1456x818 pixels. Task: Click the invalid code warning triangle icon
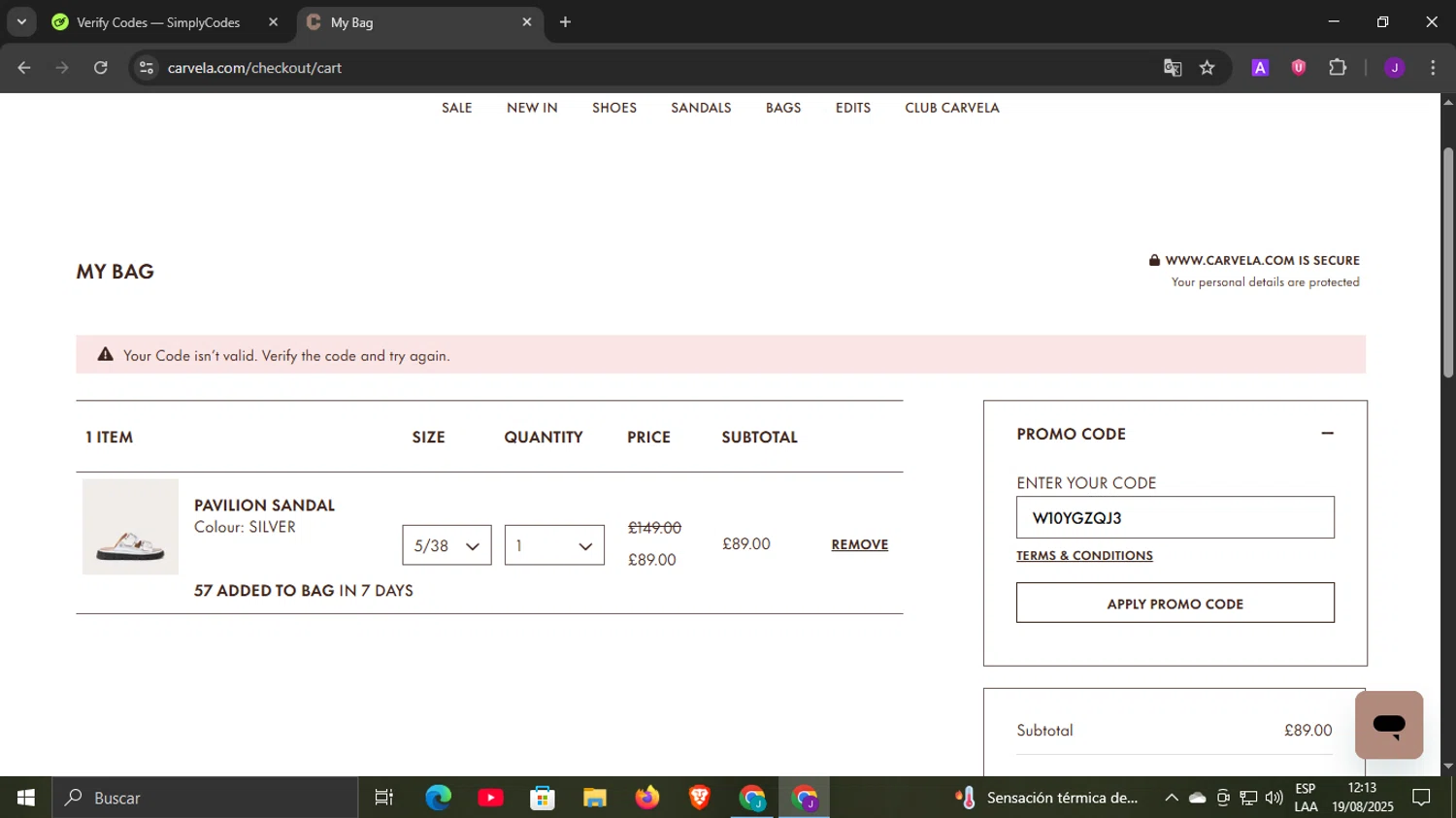tap(106, 355)
